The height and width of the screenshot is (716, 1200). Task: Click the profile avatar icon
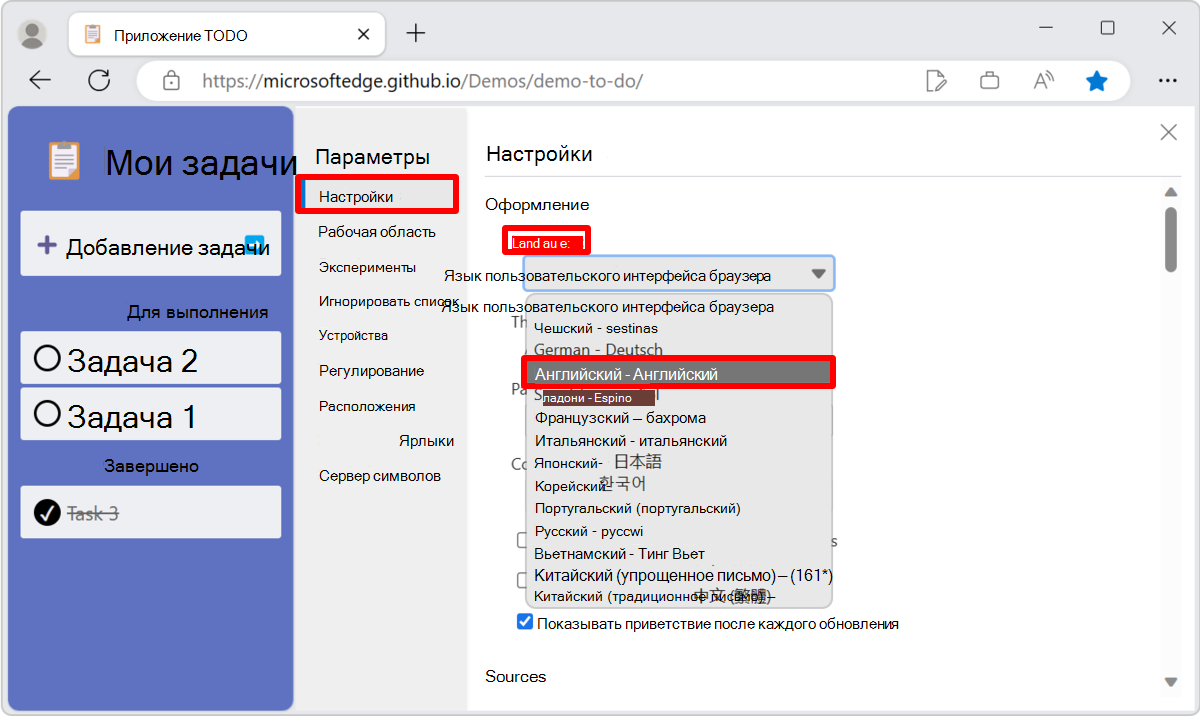[x=32, y=33]
